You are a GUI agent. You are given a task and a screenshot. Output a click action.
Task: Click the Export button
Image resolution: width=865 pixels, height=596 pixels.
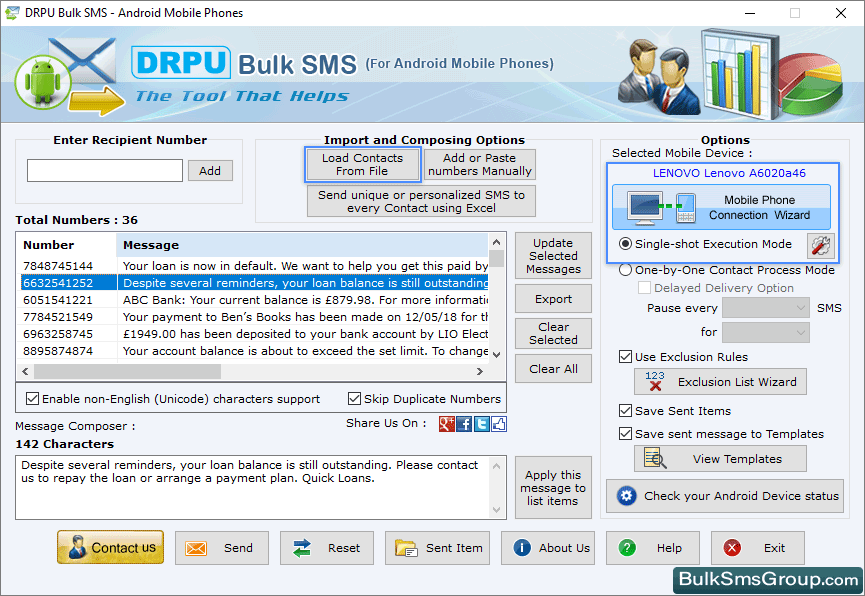(553, 299)
